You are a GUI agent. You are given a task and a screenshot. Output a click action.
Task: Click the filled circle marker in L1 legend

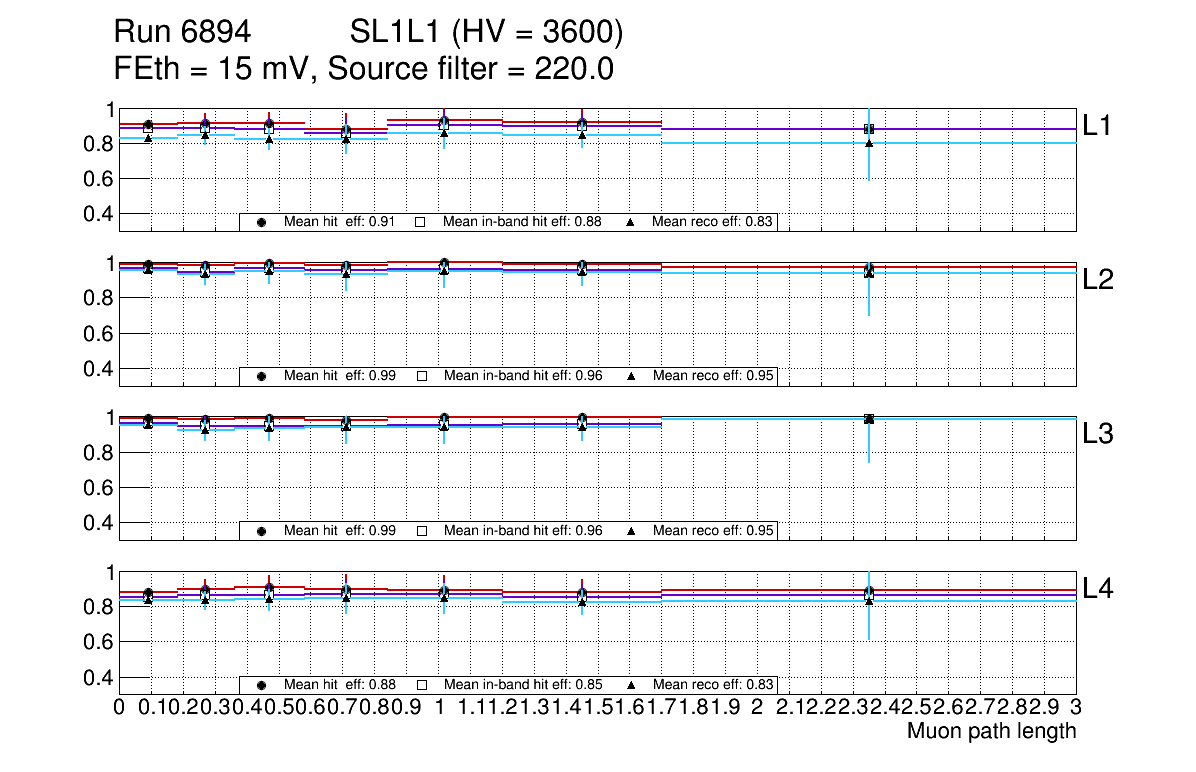coord(261,222)
